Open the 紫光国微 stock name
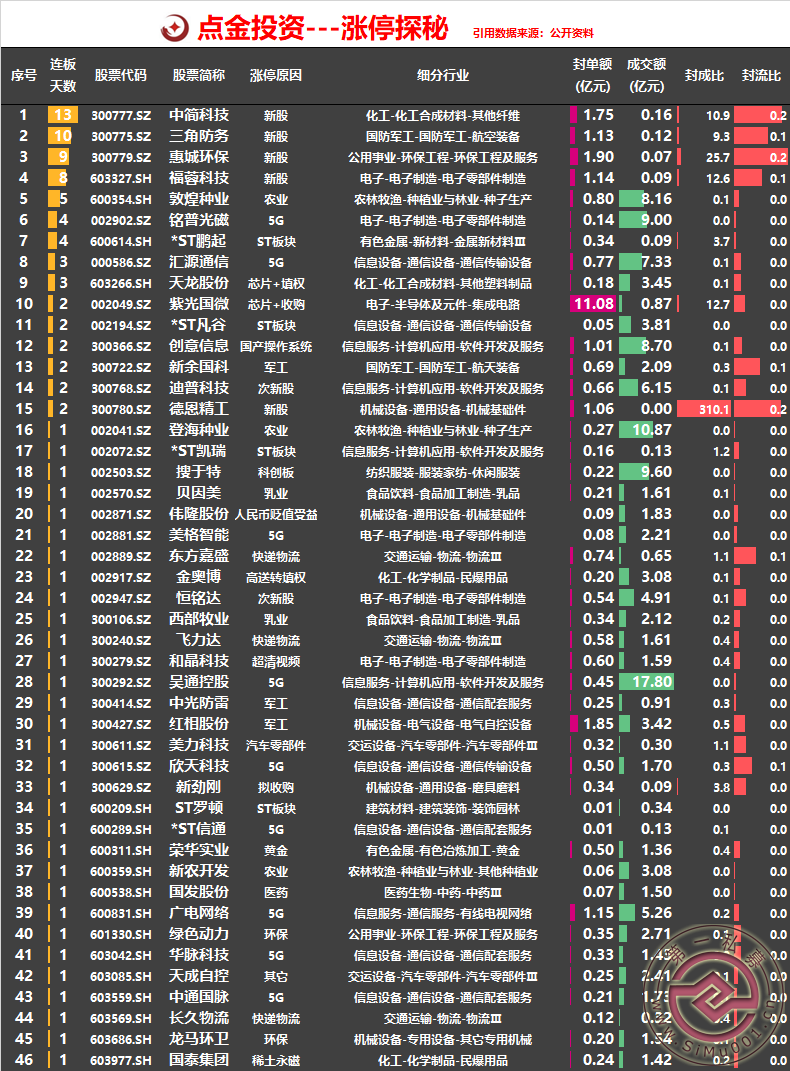The width and height of the screenshot is (790, 1071). coord(199,304)
